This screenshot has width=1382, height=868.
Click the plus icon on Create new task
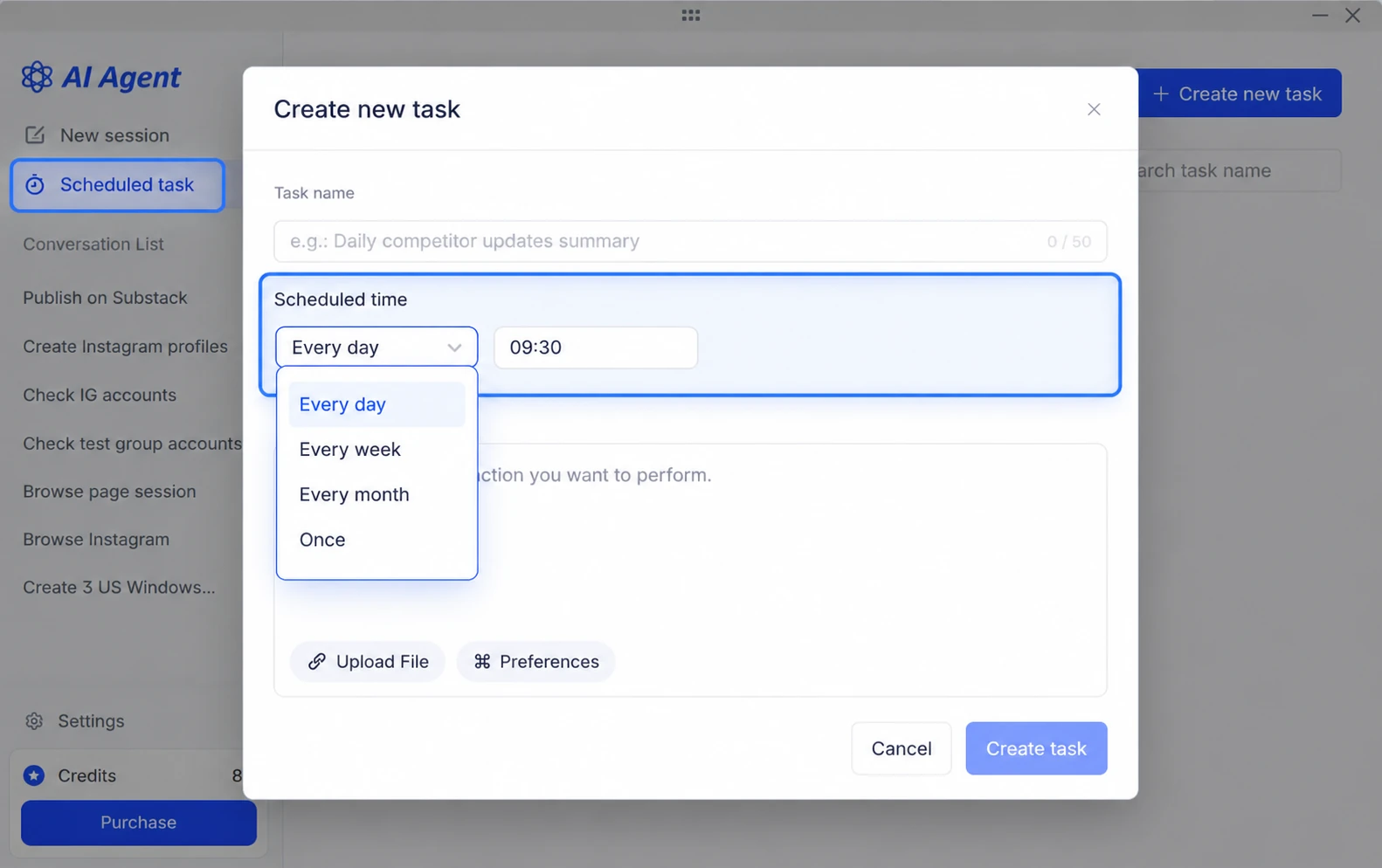click(x=1161, y=93)
